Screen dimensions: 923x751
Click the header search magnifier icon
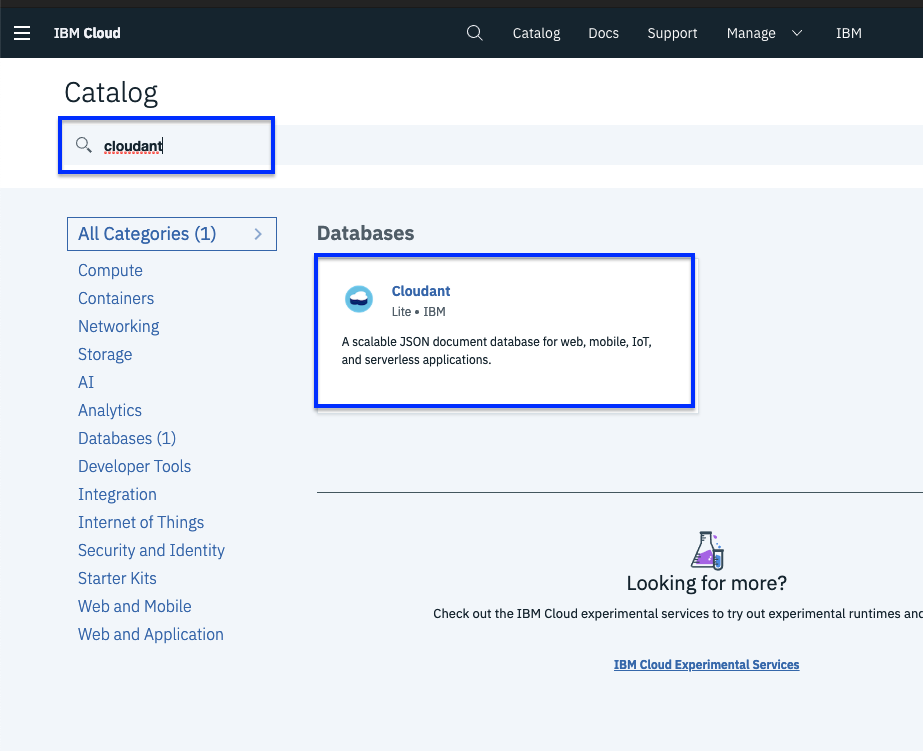(x=474, y=33)
